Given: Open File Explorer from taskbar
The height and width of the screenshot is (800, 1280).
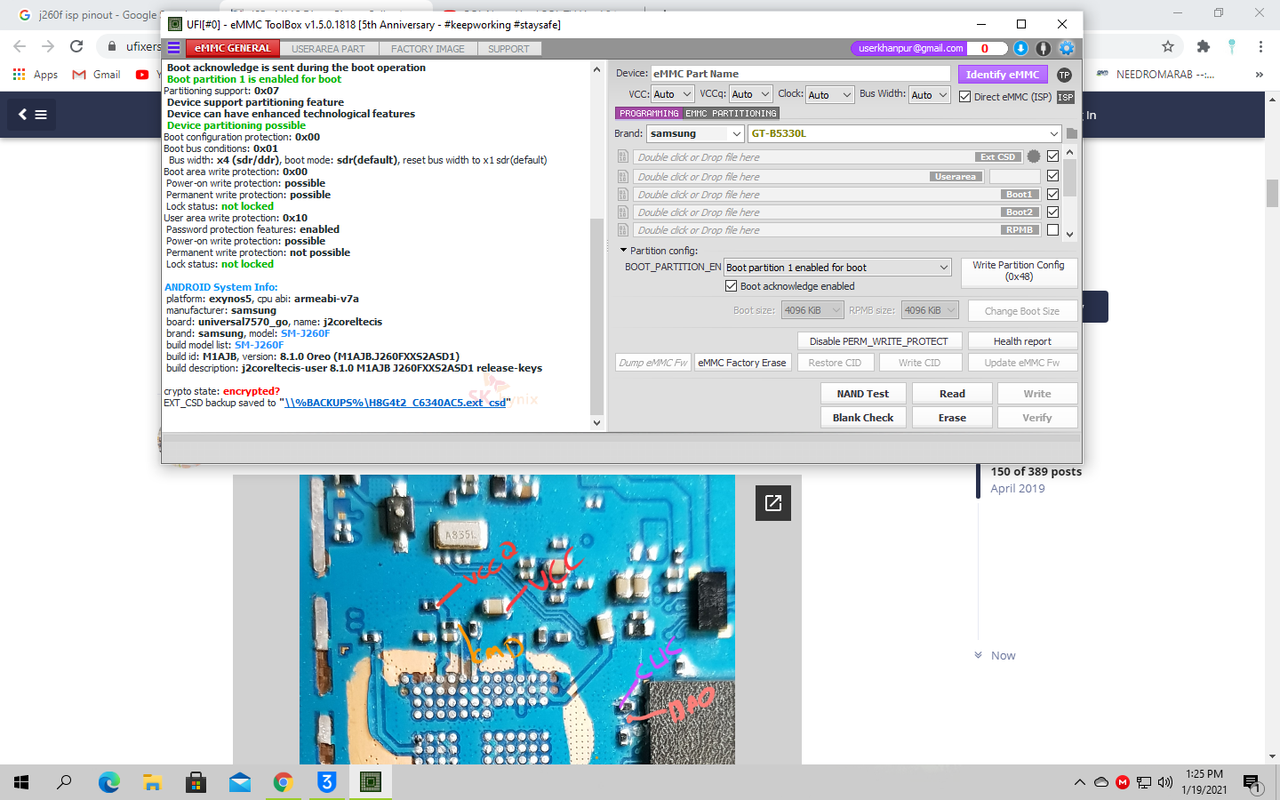Looking at the screenshot, I should point(152,781).
